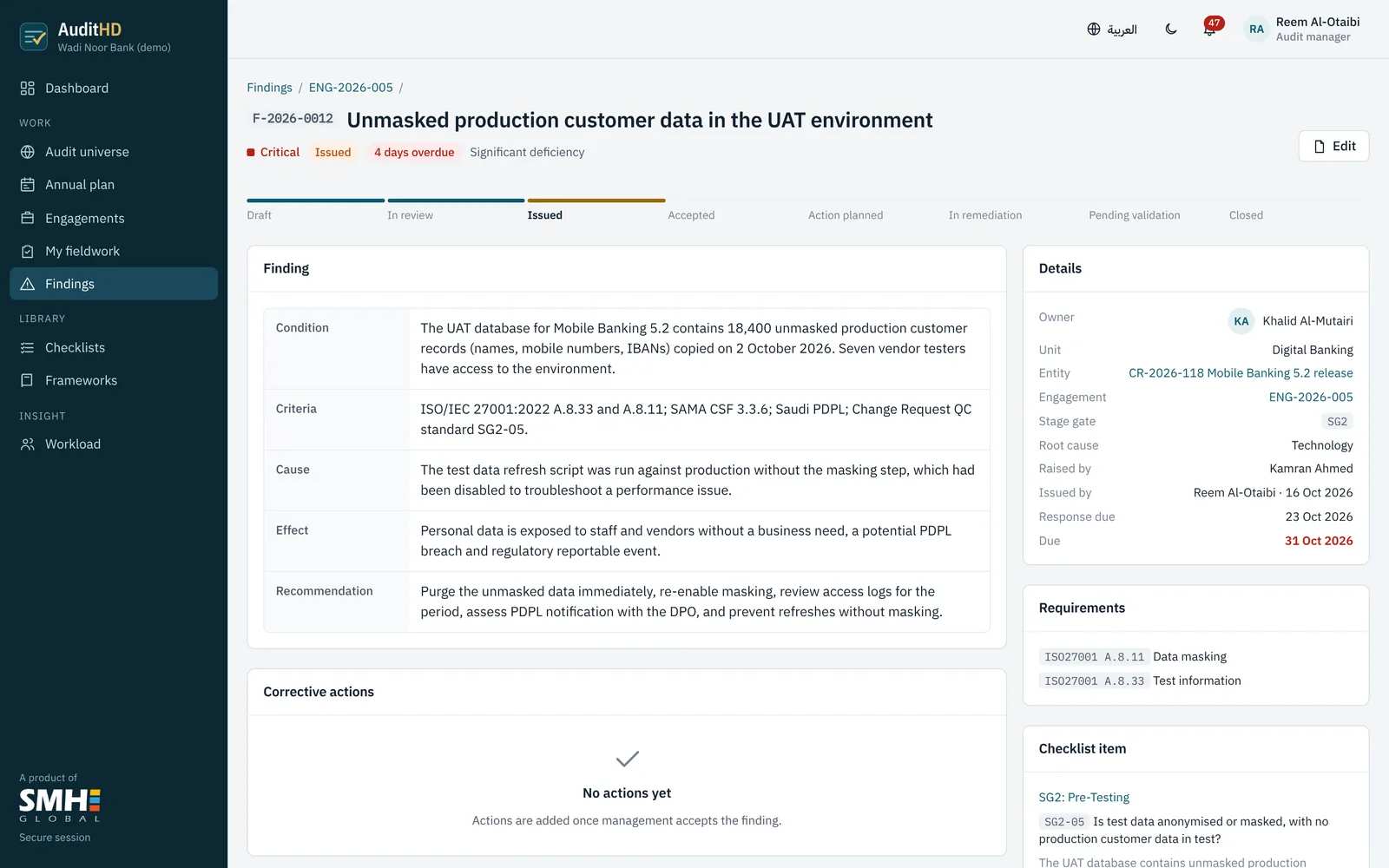Open notifications bell with 47 badge

click(x=1210, y=29)
